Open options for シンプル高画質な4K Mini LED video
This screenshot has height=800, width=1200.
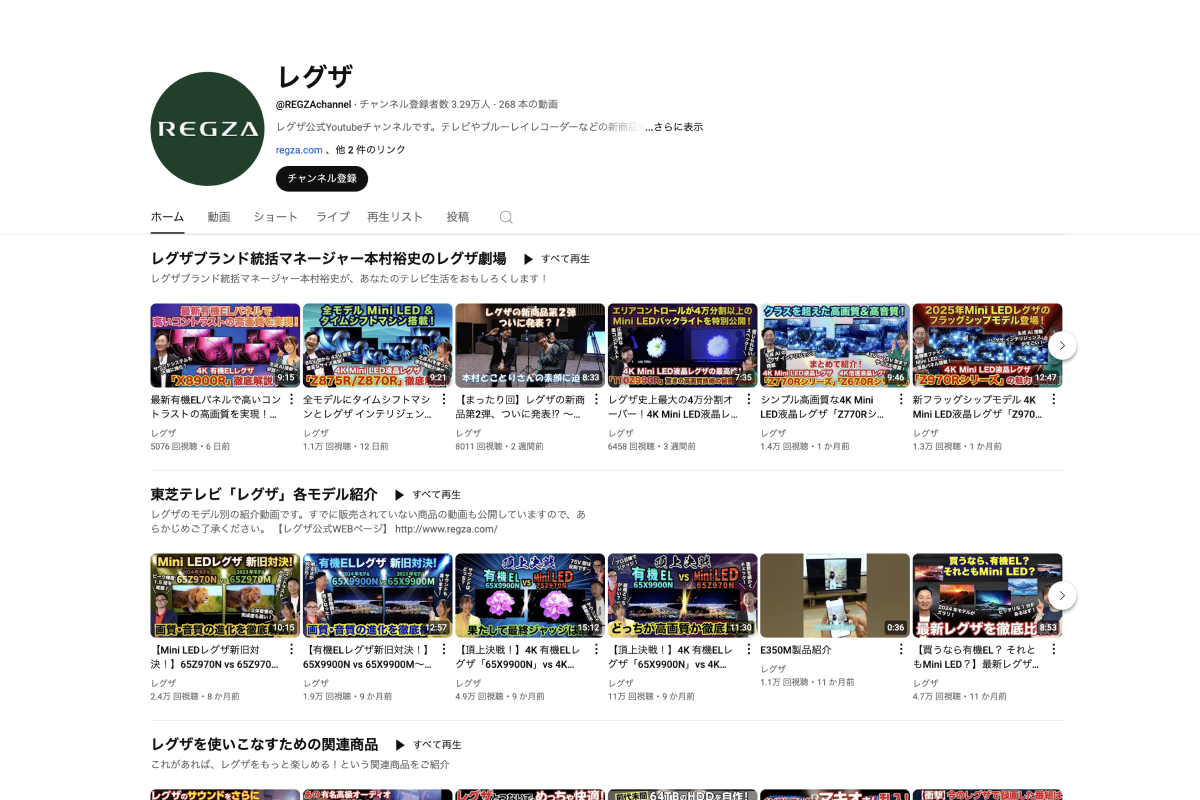(x=902, y=400)
